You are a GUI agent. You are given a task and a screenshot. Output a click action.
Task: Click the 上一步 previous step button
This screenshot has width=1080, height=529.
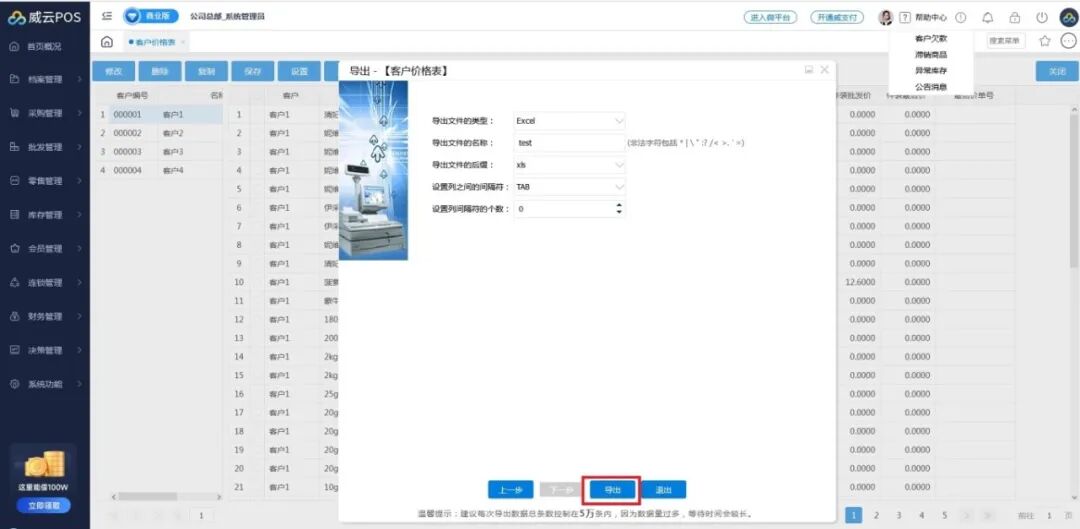point(510,490)
